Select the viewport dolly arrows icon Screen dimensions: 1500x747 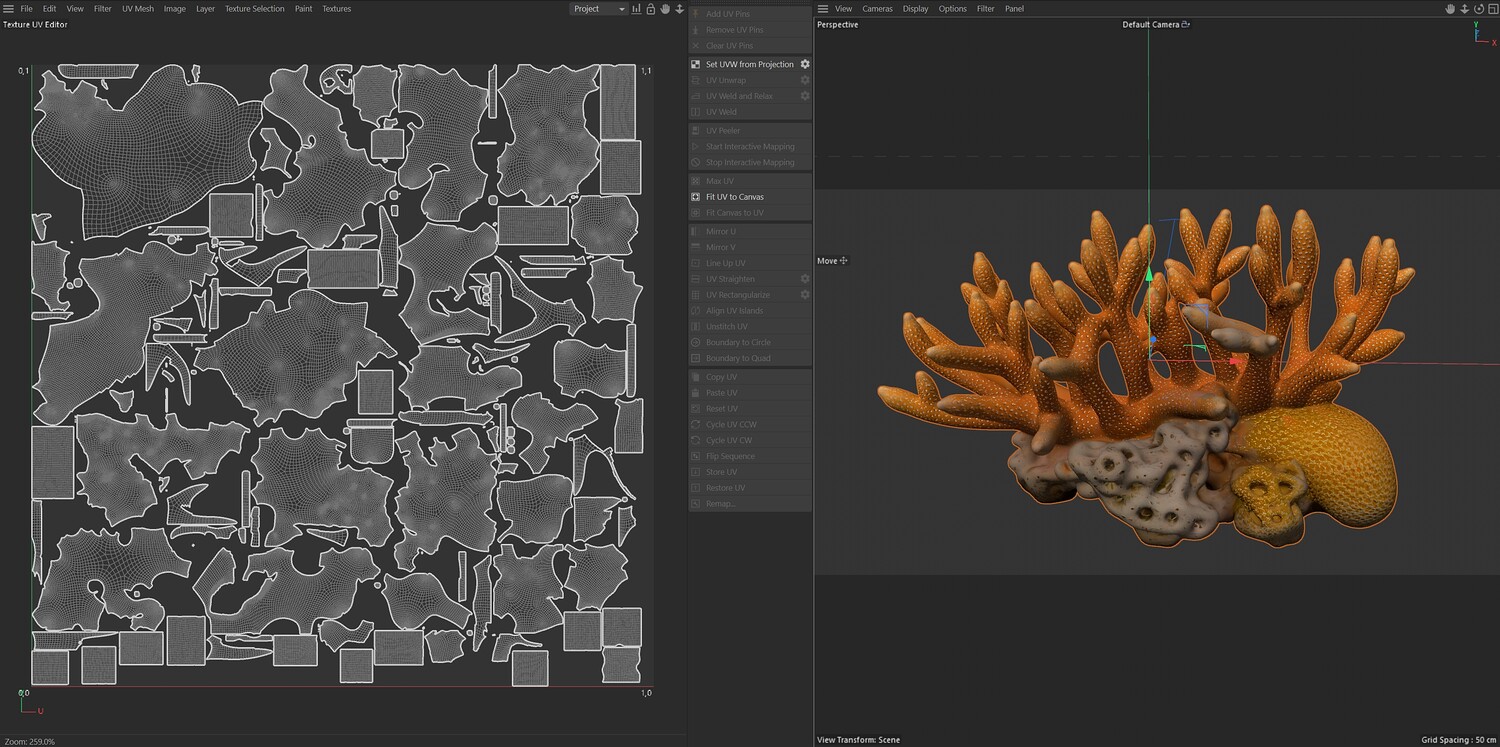[x=1465, y=9]
